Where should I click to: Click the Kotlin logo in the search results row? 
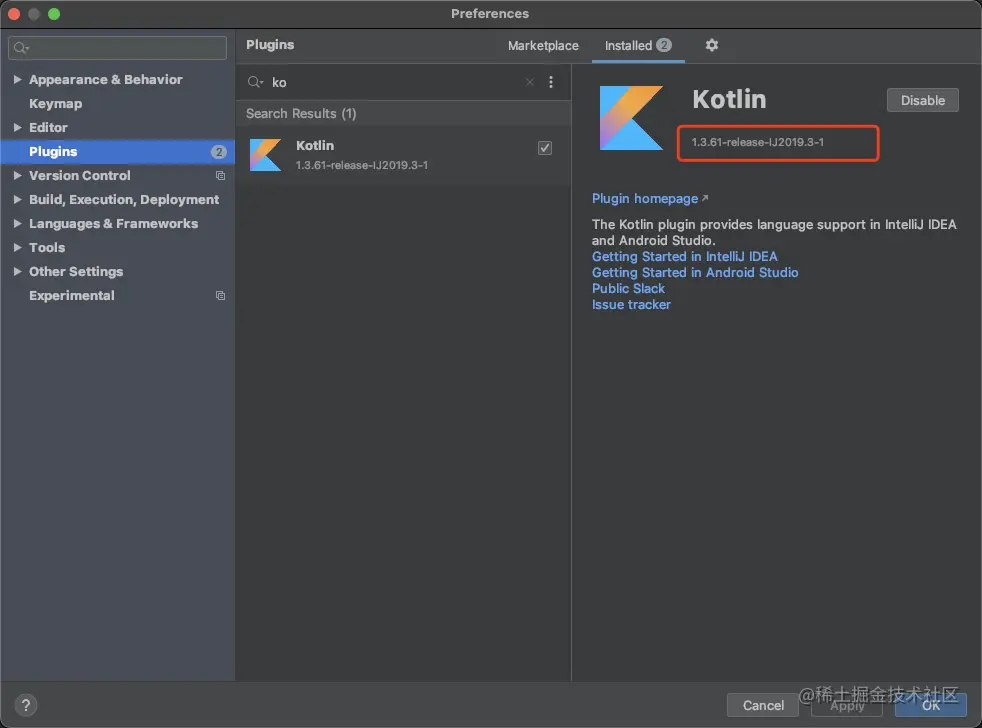click(x=266, y=155)
